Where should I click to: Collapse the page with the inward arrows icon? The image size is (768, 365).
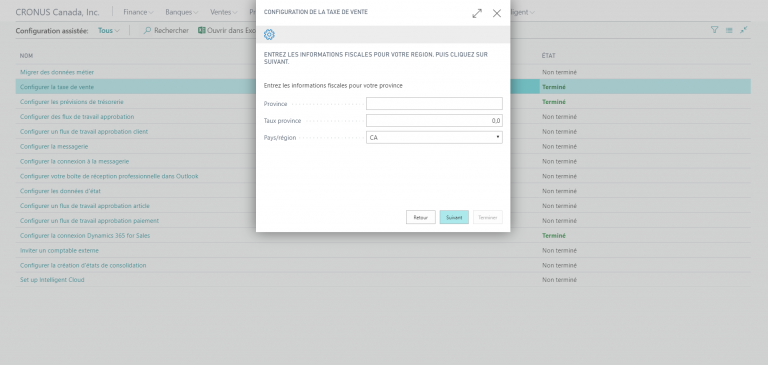pyautogui.click(x=744, y=30)
